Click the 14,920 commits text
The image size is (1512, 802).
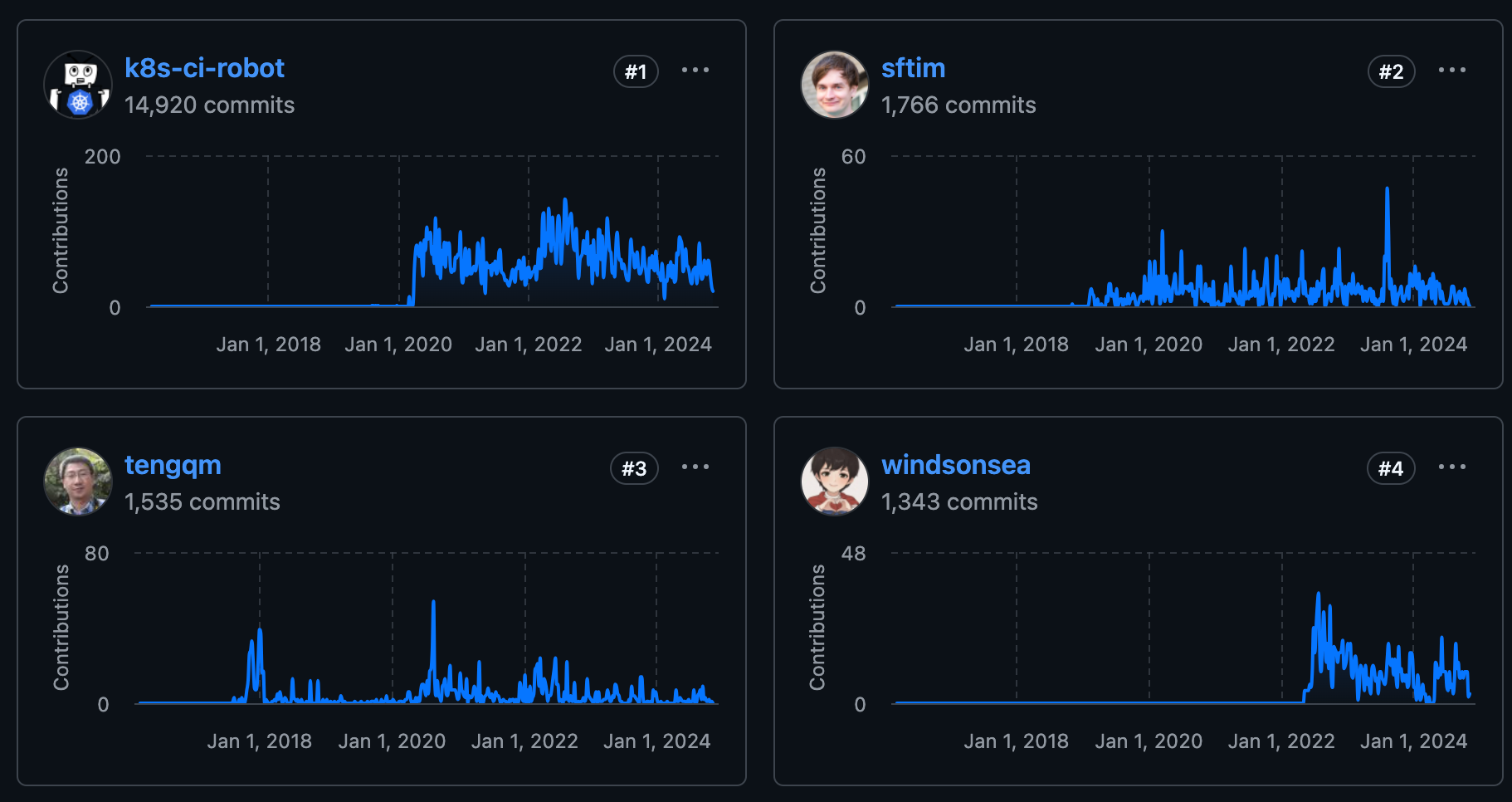tap(209, 105)
